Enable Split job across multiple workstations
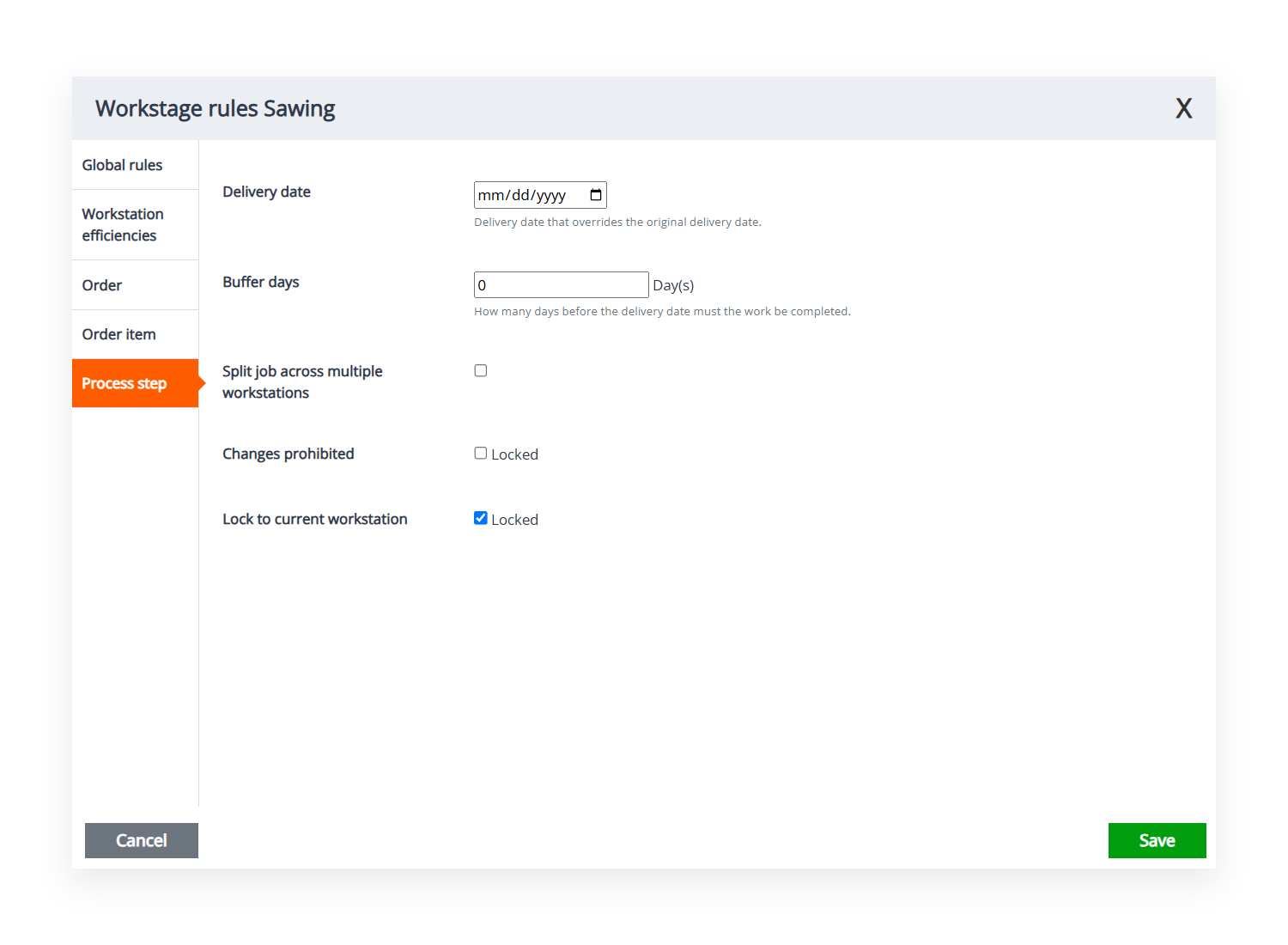 [480, 370]
